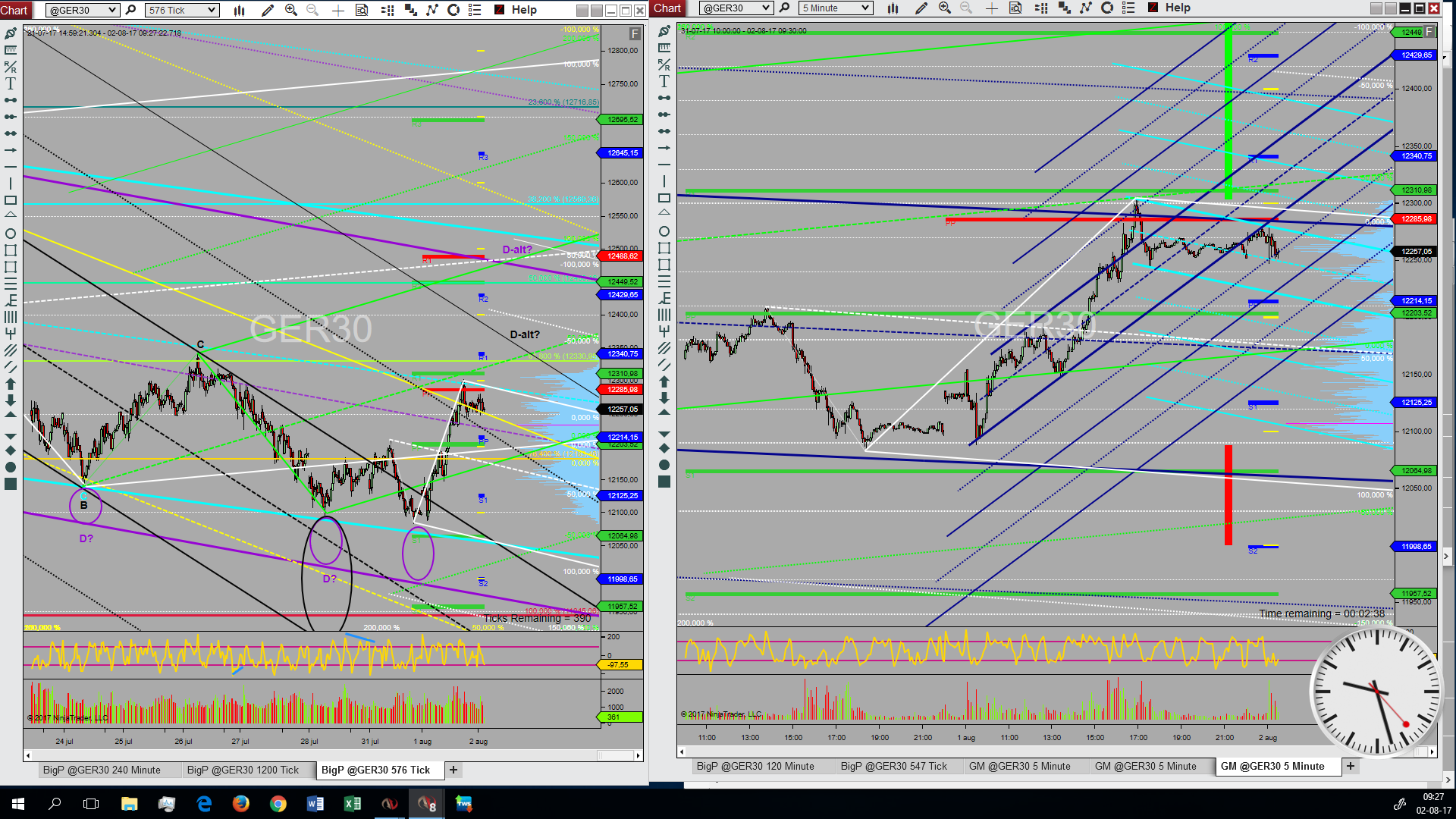Select ruler tool in right chart sidebar
Screen dimensions: 1456x819
coord(664,48)
